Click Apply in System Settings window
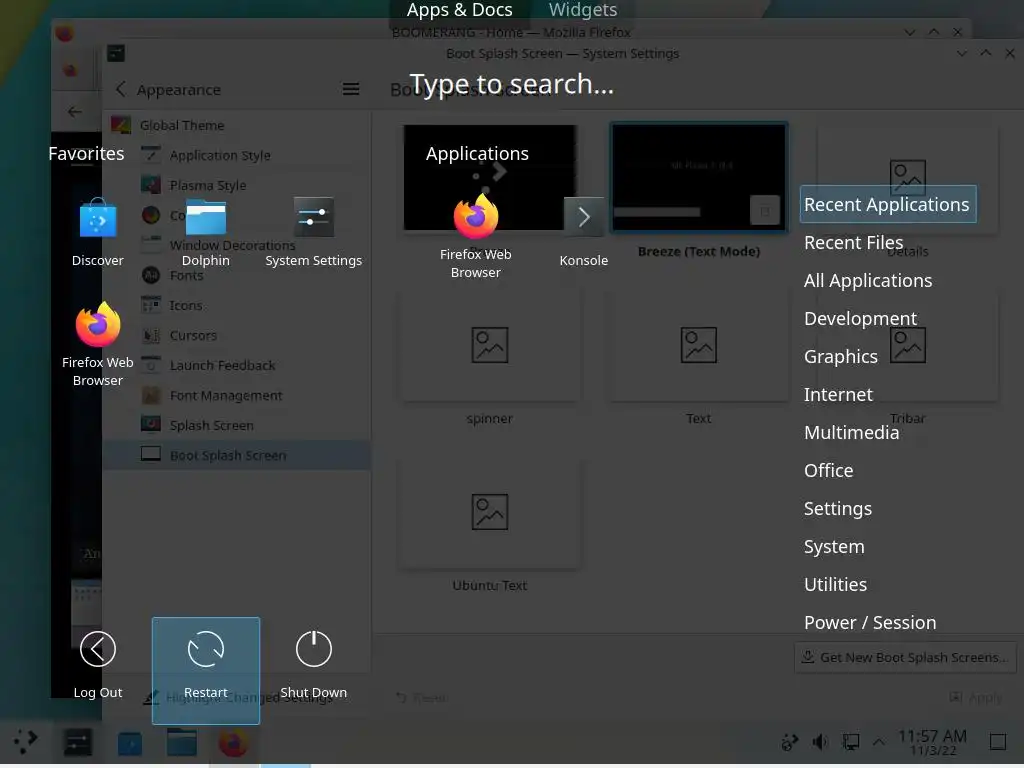 point(976,697)
